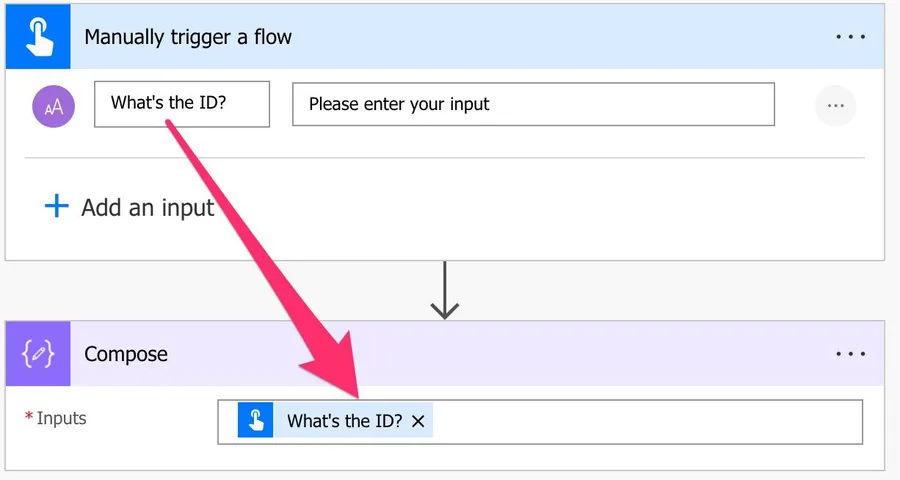
Task: Open the Compose card's ellipsis menu
Action: coord(850,354)
